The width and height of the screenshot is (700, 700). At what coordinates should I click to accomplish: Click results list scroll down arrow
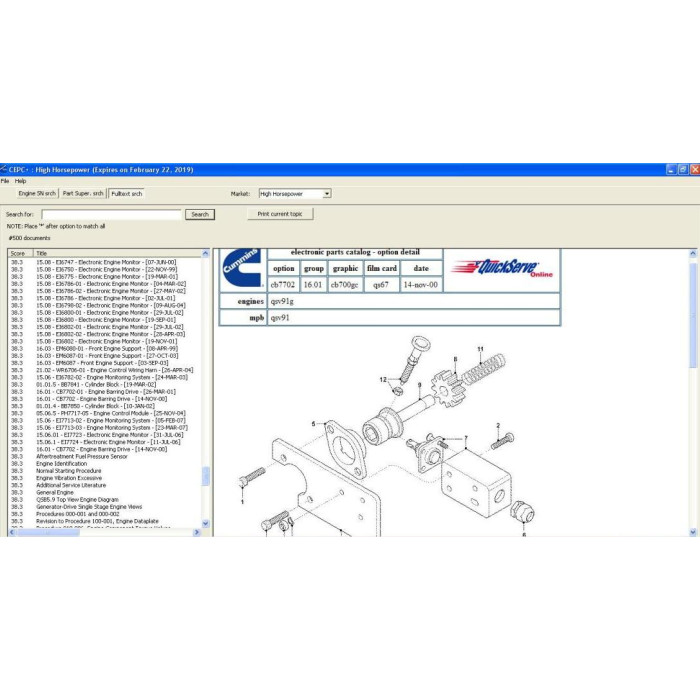point(205,523)
